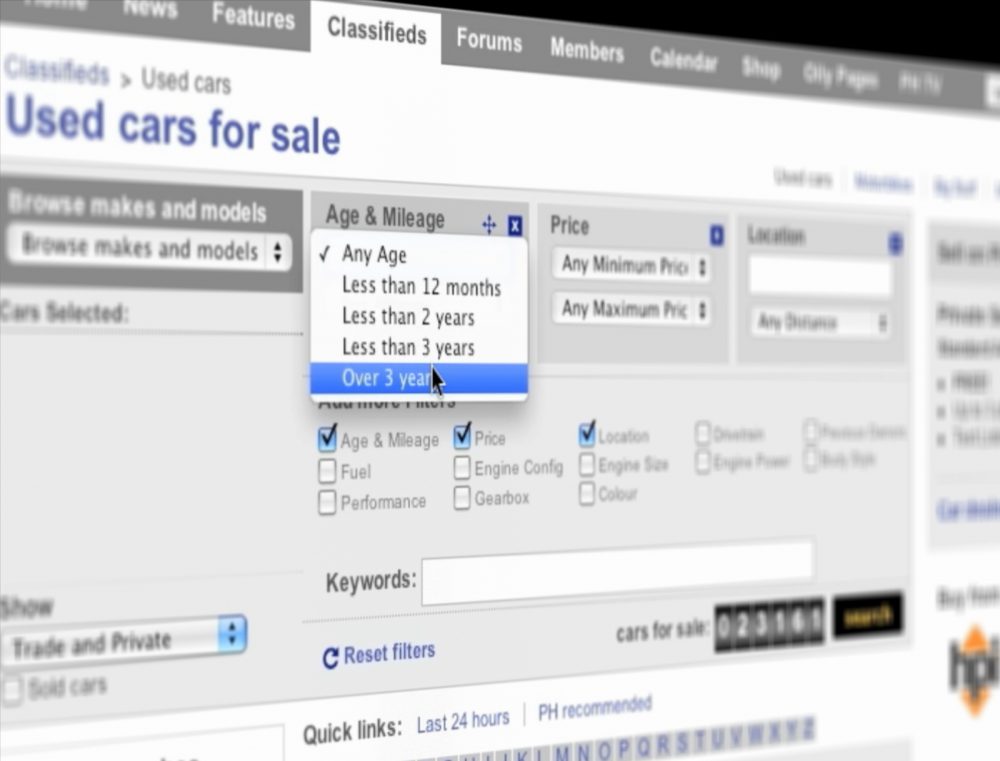Enable the Gearbox filter checkbox
The image size is (1000, 761).
462,498
